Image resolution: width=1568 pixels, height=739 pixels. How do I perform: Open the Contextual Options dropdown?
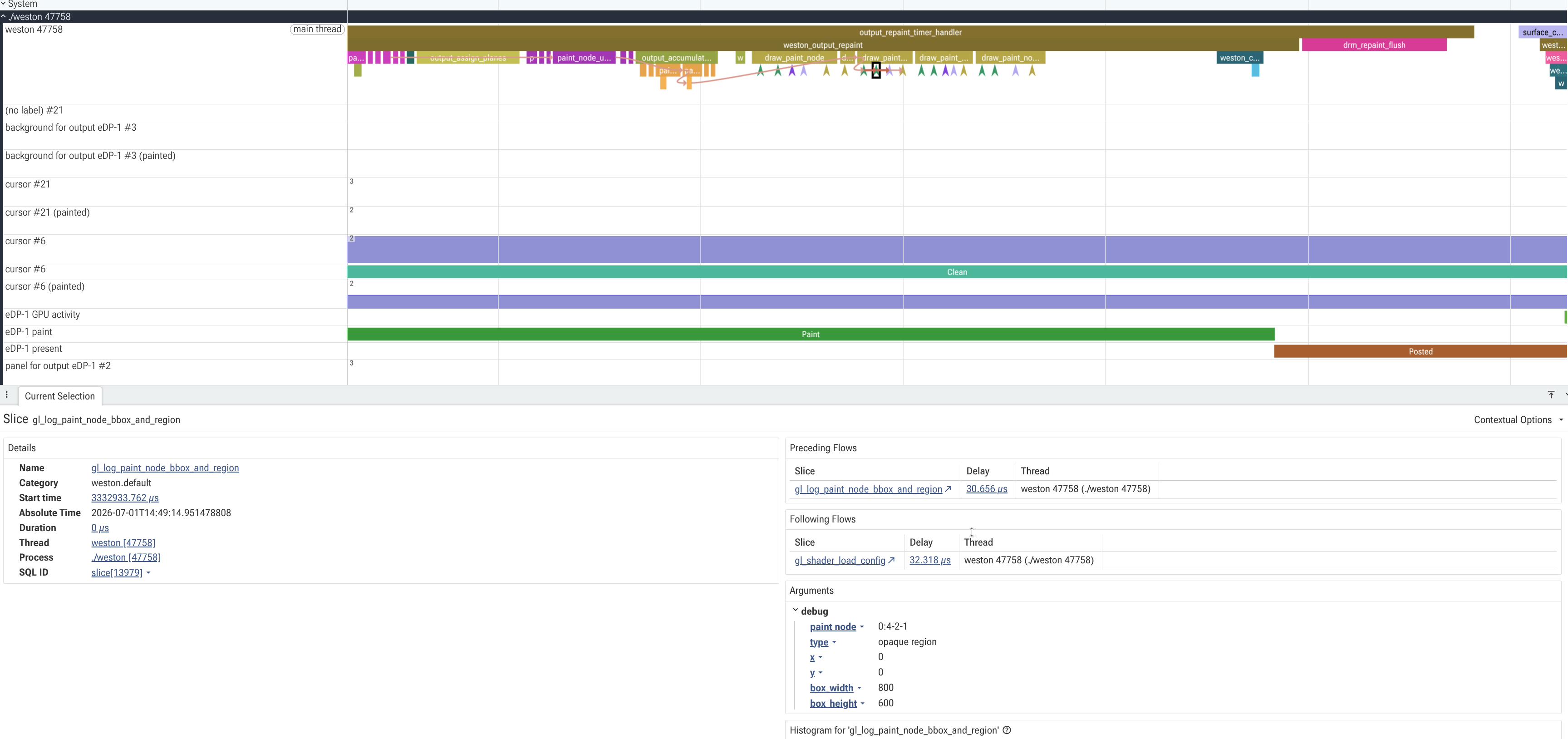pos(1518,420)
